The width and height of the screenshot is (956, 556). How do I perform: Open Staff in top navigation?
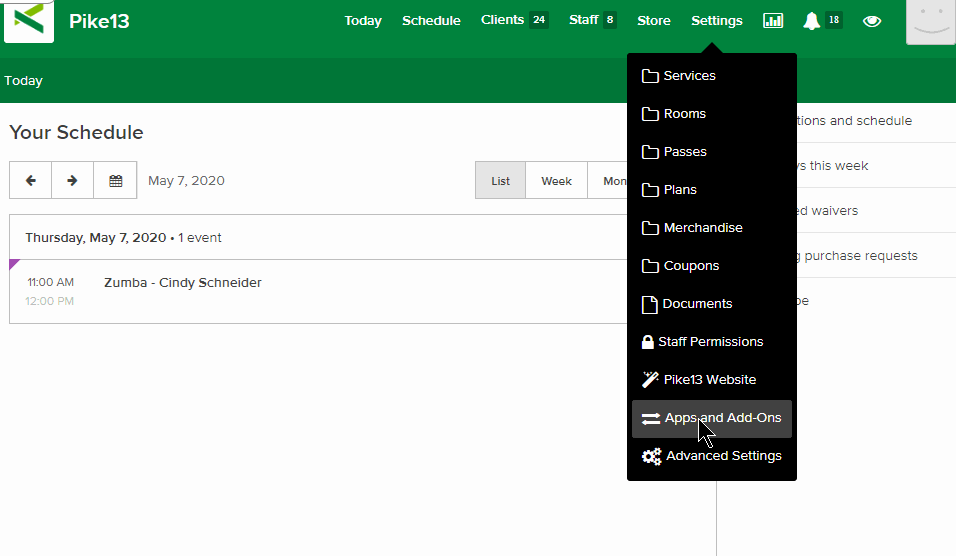[583, 20]
